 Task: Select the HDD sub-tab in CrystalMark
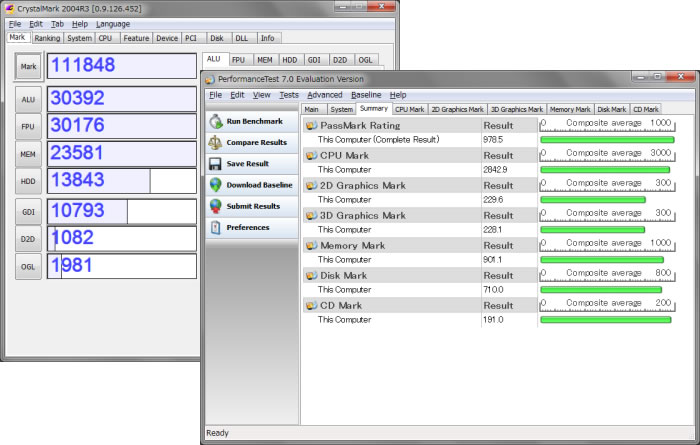point(290,60)
